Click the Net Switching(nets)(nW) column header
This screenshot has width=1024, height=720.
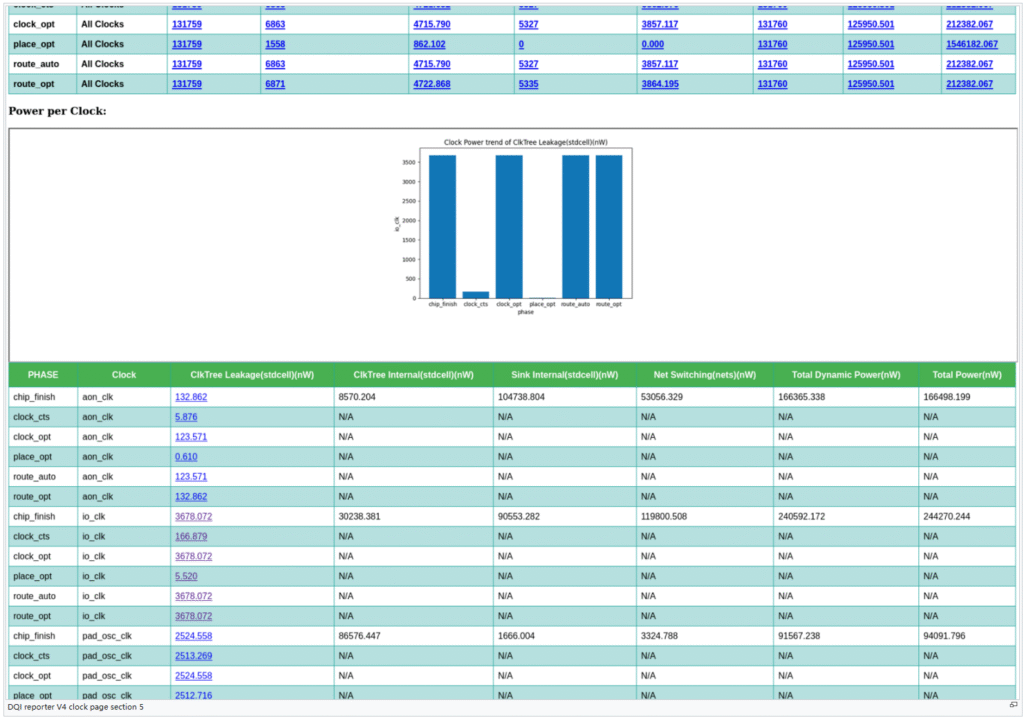pos(704,375)
